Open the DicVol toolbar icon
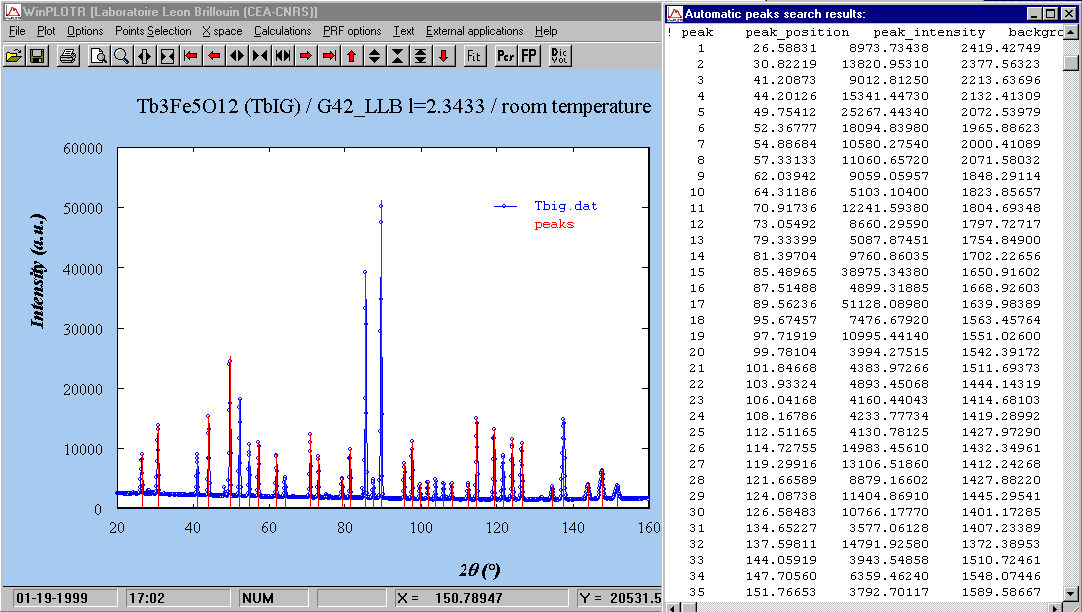 [x=560, y=56]
